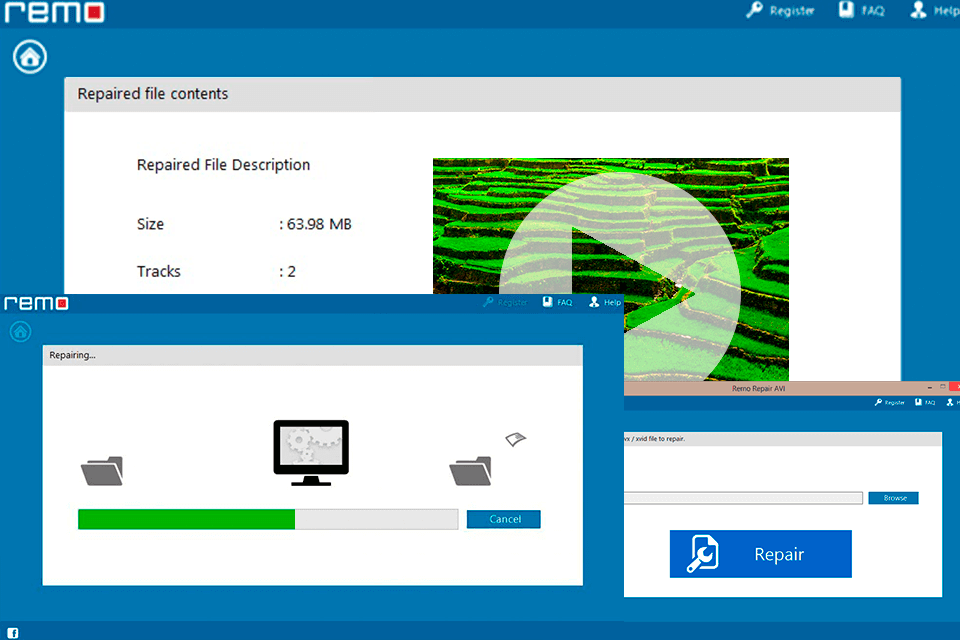
Task: Click the Home icon in the top window
Action: point(29,57)
